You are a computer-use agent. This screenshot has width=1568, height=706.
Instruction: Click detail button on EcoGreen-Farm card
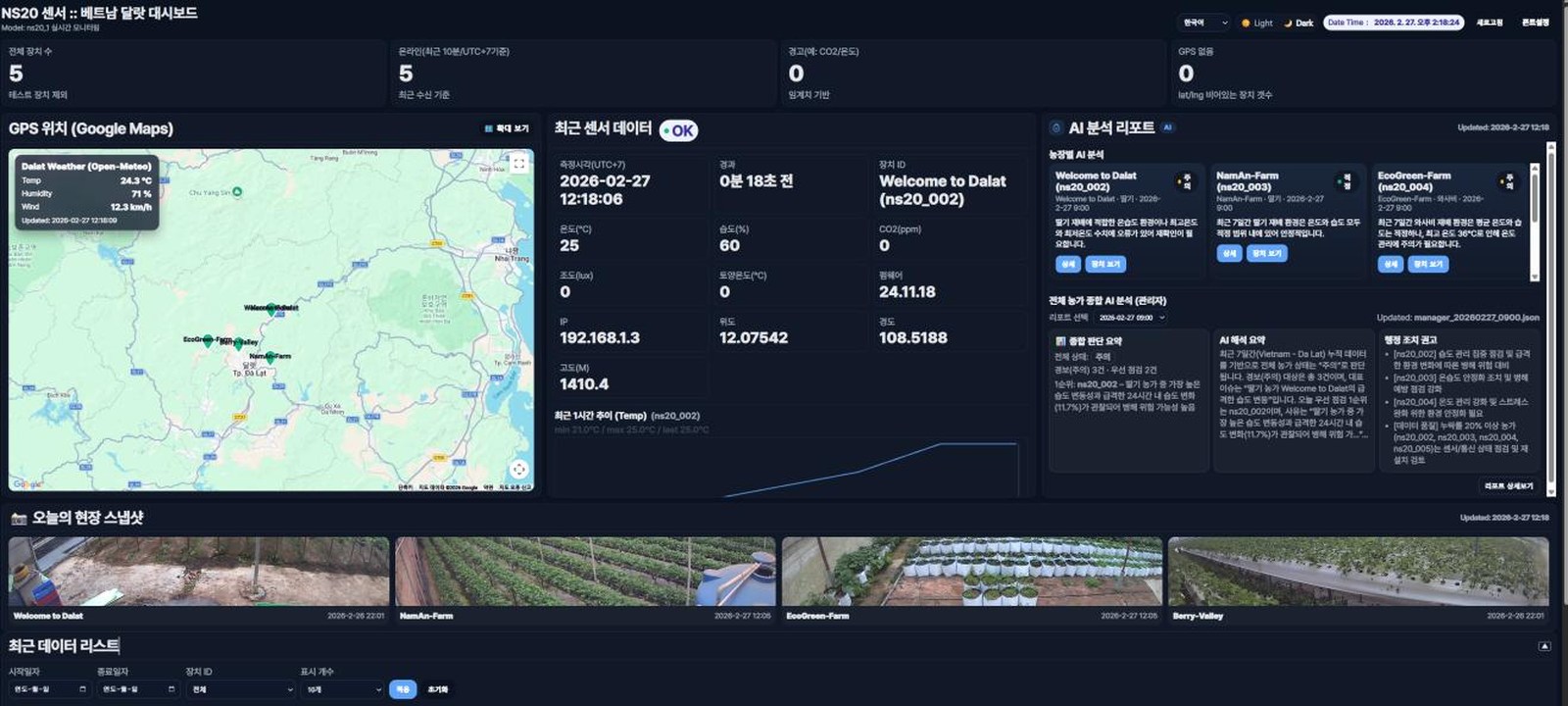pyautogui.click(x=1391, y=264)
